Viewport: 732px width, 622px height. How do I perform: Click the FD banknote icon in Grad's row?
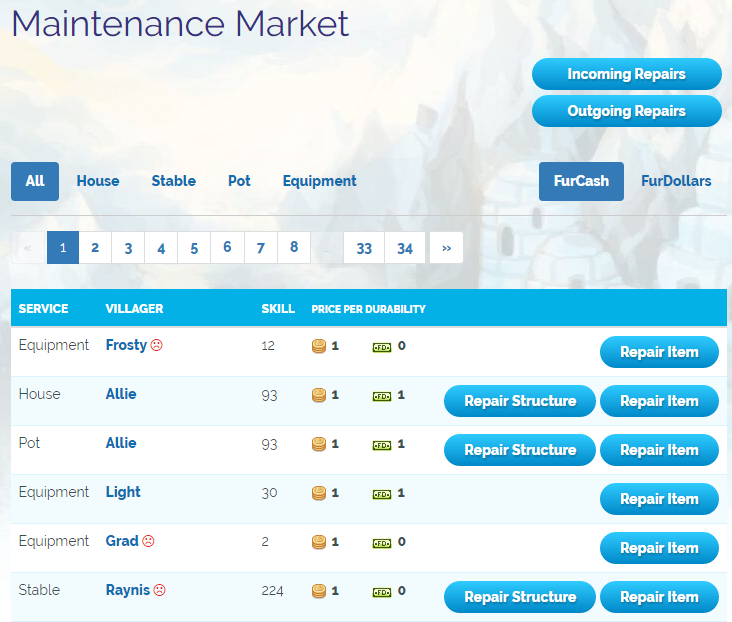(381, 542)
